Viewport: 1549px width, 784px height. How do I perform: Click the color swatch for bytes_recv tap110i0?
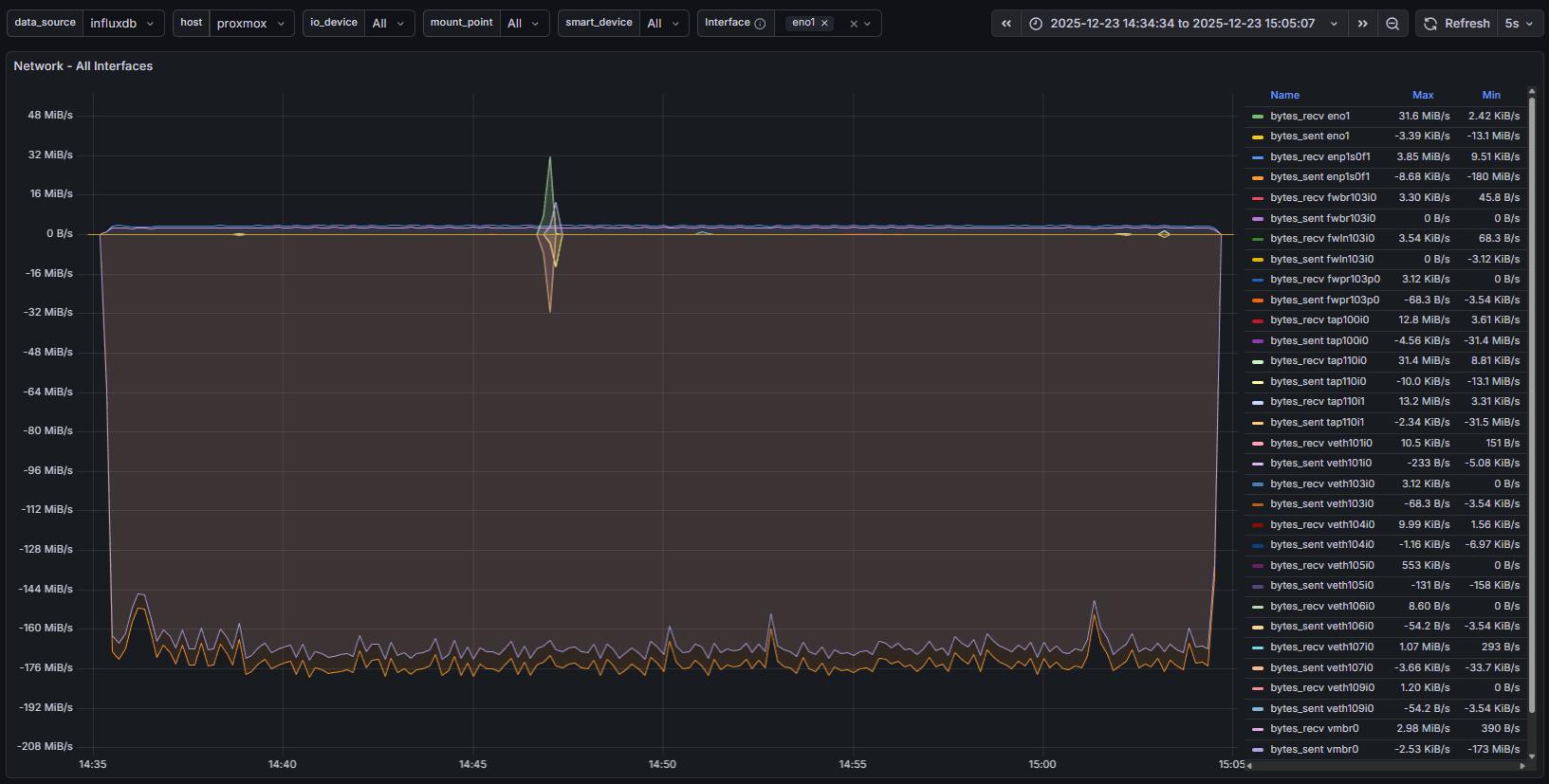coord(1258,361)
